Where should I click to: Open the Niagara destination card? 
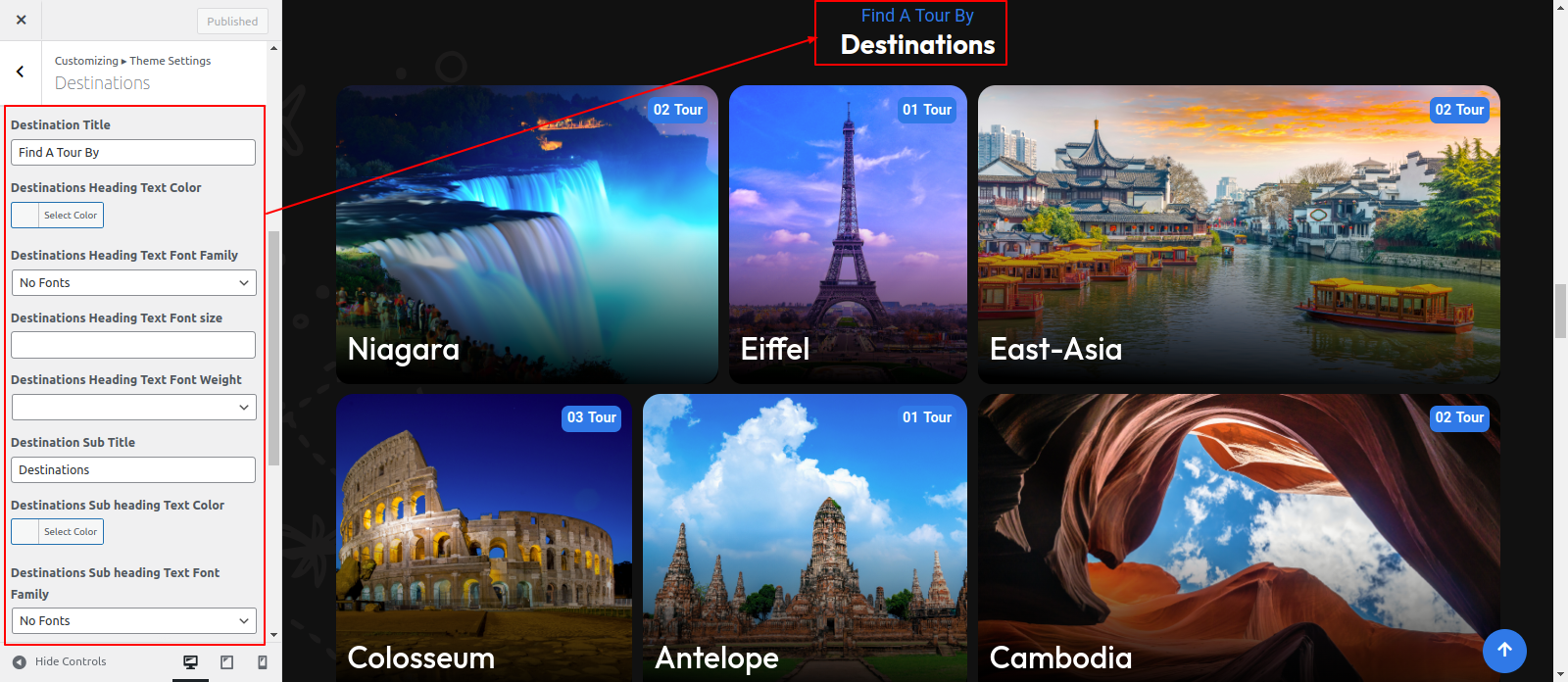527,234
